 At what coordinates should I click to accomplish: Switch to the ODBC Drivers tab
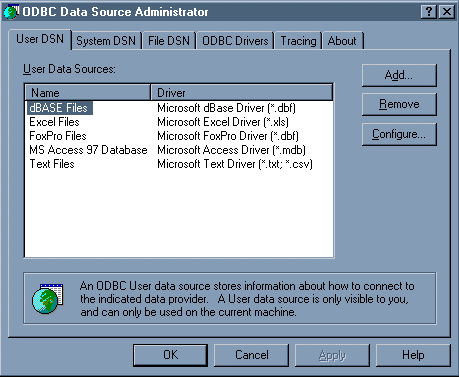235,41
